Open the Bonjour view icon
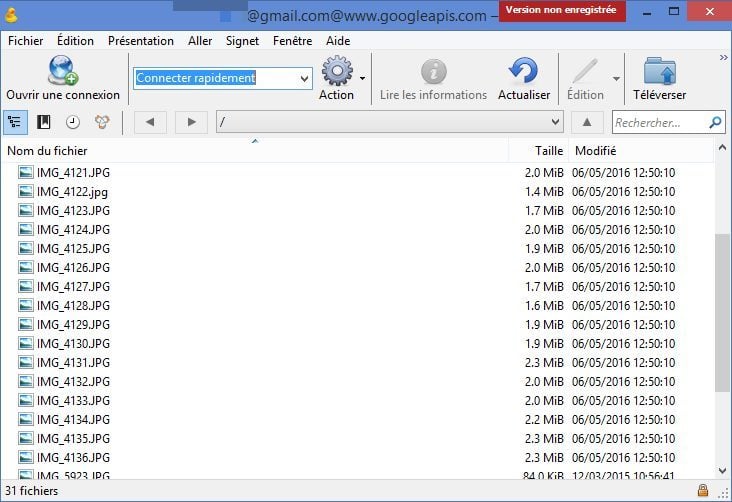The image size is (732, 502). 102,122
